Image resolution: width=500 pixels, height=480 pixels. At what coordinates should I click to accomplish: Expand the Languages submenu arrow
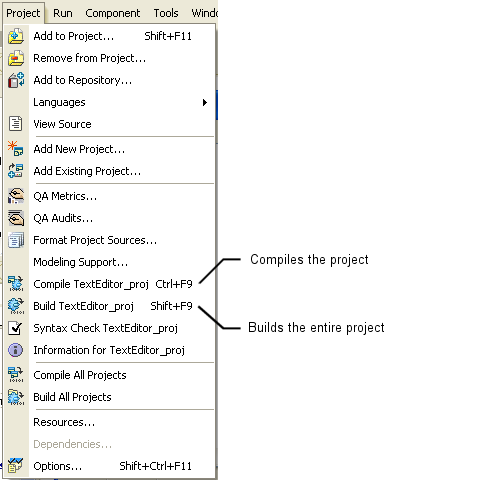(x=205, y=102)
